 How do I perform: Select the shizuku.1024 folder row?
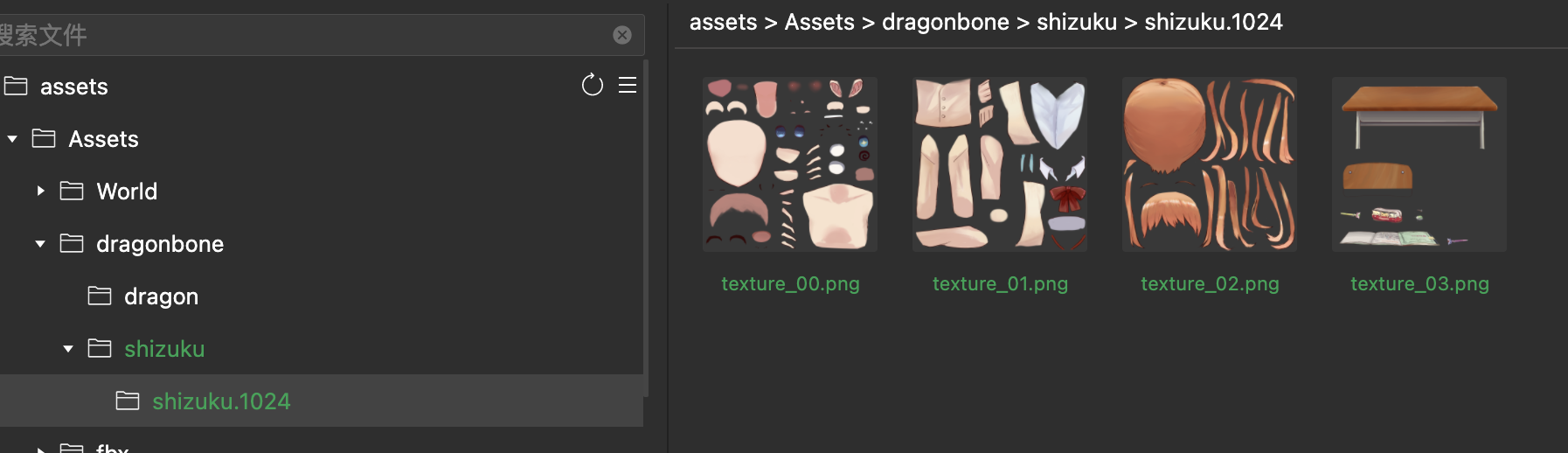pos(322,401)
